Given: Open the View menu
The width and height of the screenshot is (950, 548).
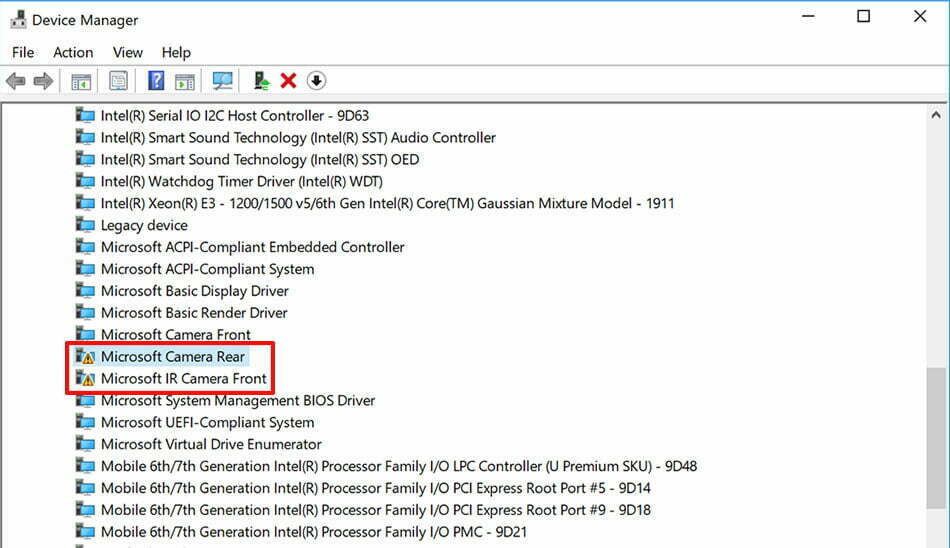Looking at the screenshot, I should click(x=128, y=52).
